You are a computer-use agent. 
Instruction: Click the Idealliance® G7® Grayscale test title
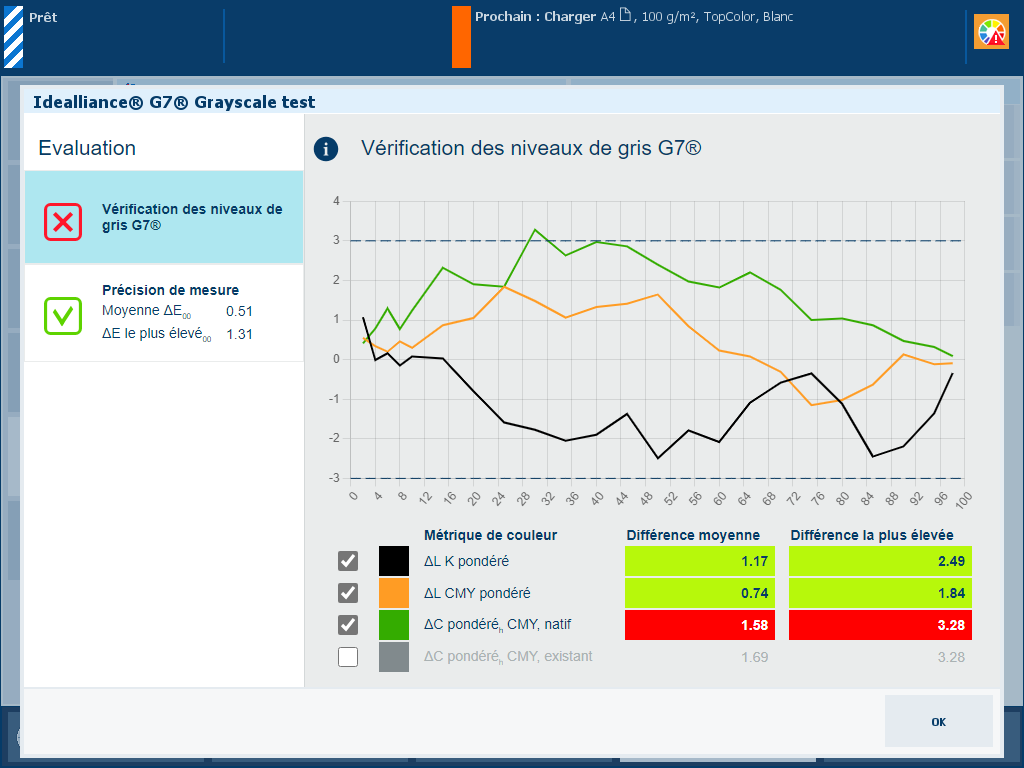click(174, 103)
